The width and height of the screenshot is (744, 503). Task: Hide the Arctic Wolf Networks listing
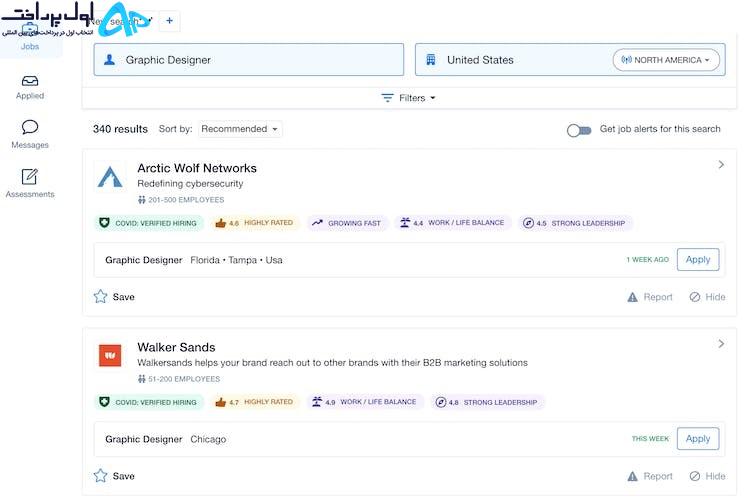point(707,297)
